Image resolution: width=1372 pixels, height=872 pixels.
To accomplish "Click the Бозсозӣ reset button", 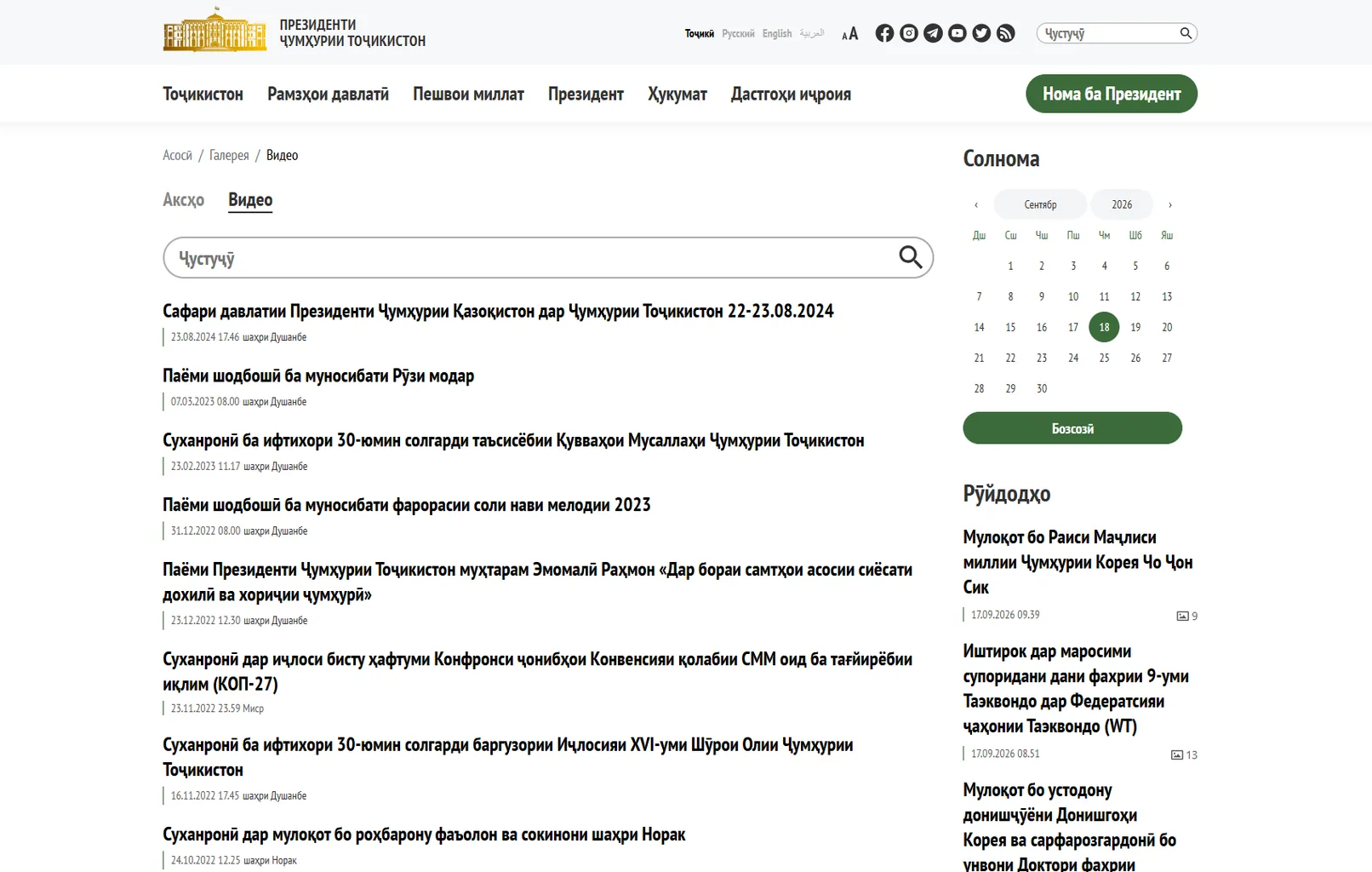I will tap(1072, 428).
